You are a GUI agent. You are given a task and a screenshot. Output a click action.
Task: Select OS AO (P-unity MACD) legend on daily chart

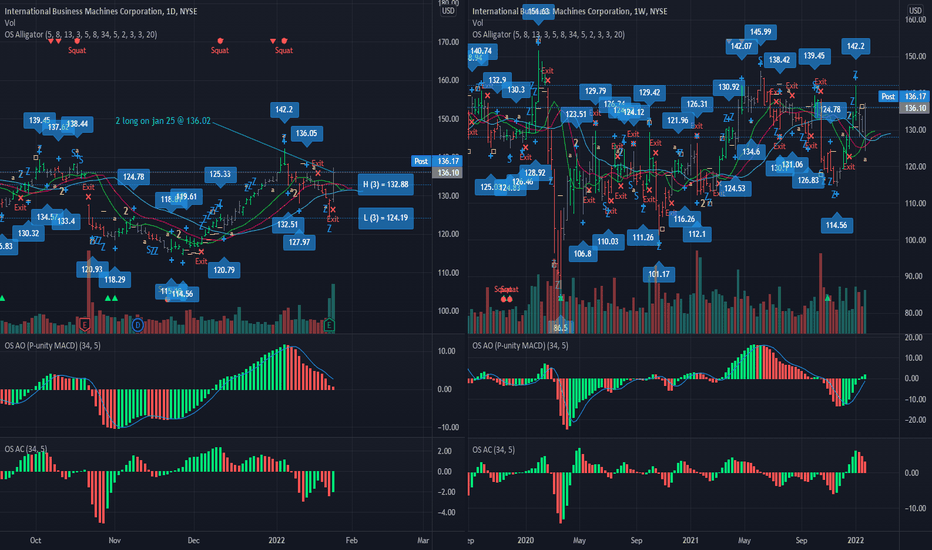tap(52, 345)
